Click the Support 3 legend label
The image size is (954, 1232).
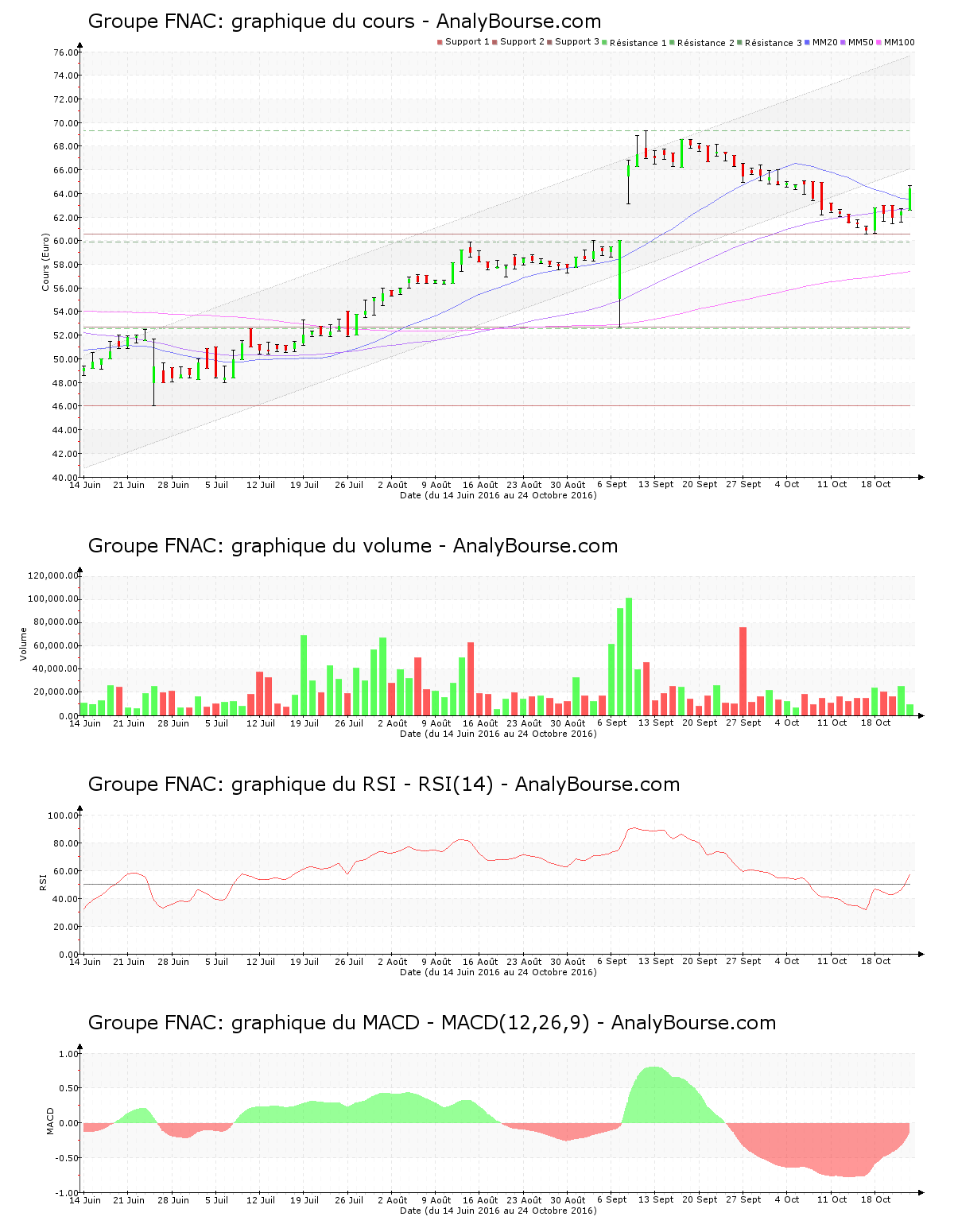pos(577,42)
